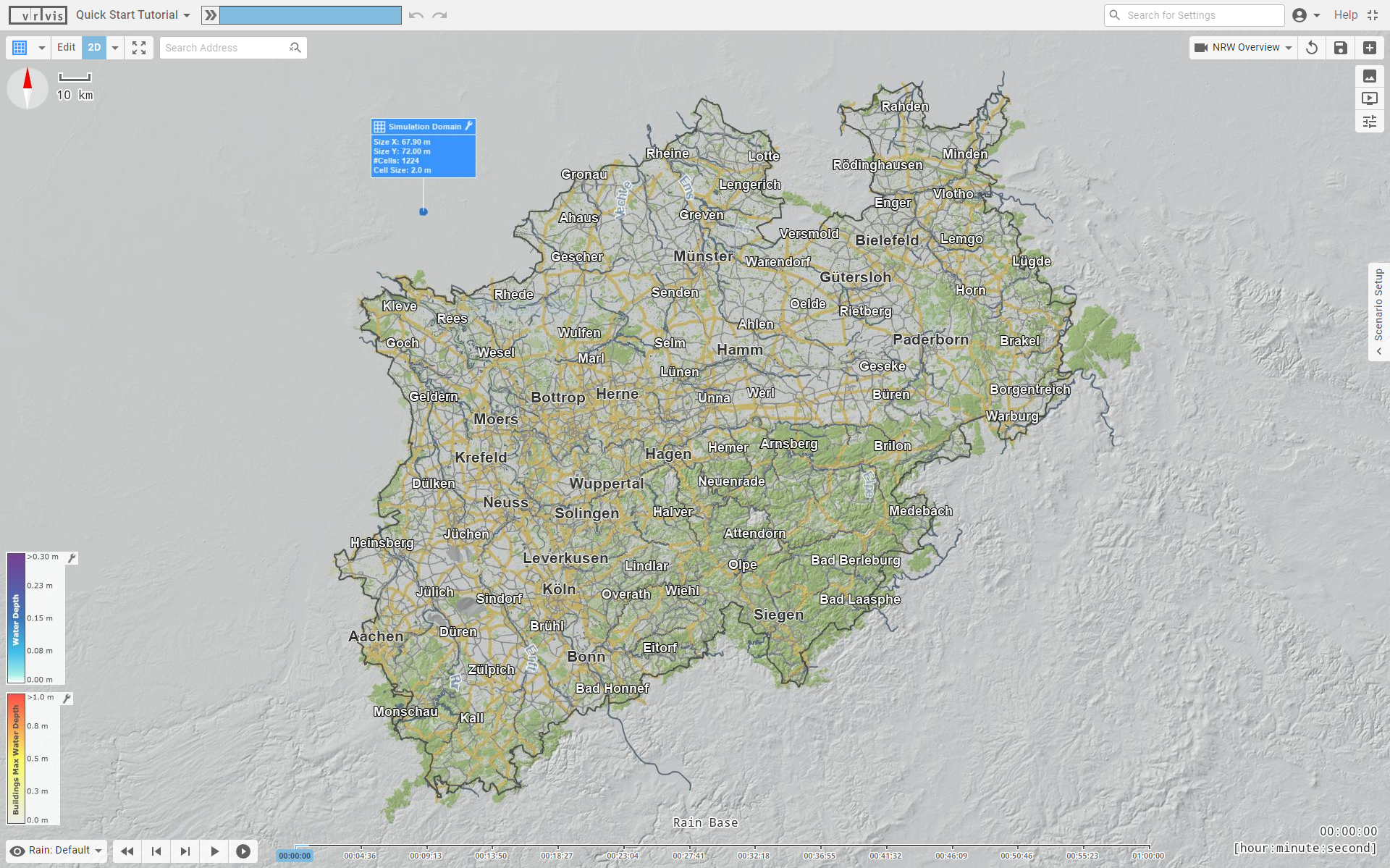Expand the Scenario Setup side panel
The width and height of the screenshot is (1390, 868).
pos(1378,311)
